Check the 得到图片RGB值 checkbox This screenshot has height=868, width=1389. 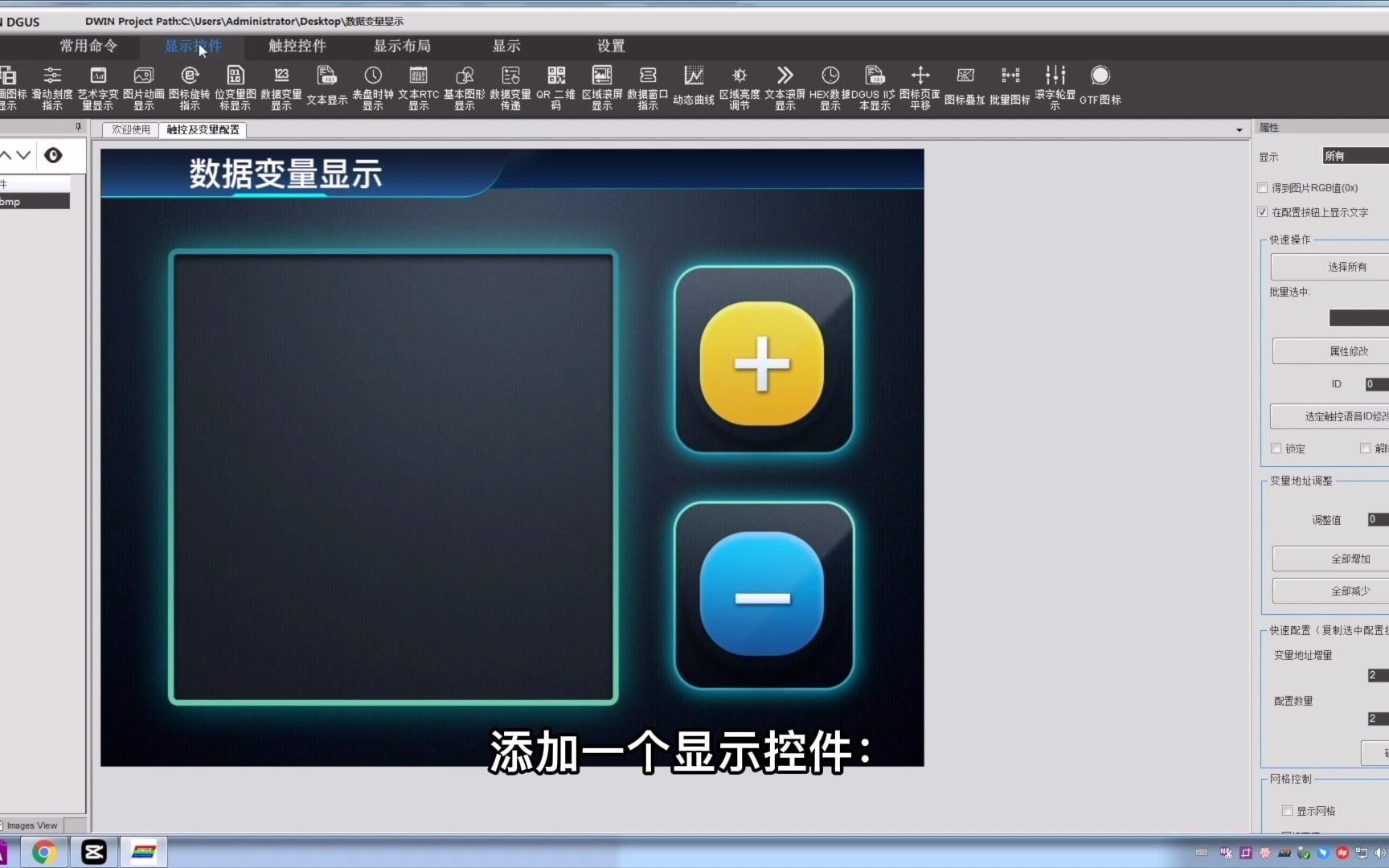1263,187
